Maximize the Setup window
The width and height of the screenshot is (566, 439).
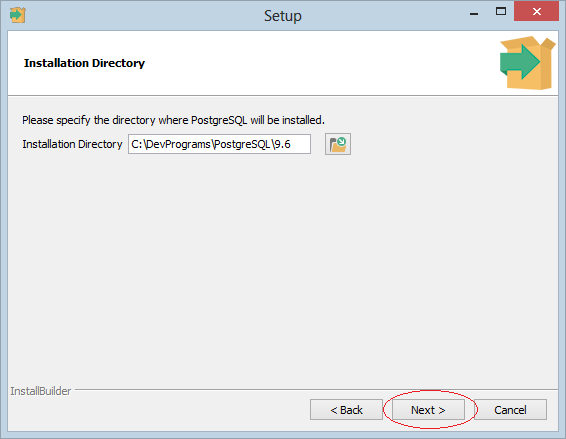[501, 12]
